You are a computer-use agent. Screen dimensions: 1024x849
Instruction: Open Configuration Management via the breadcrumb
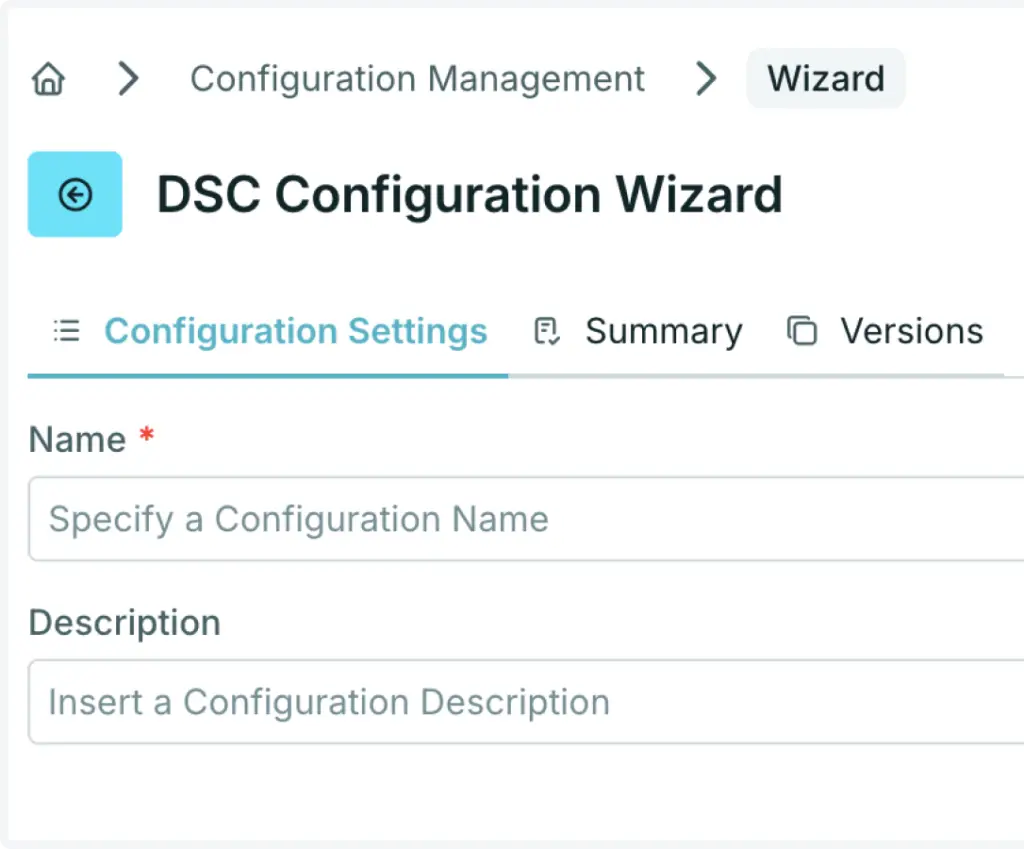coord(417,78)
